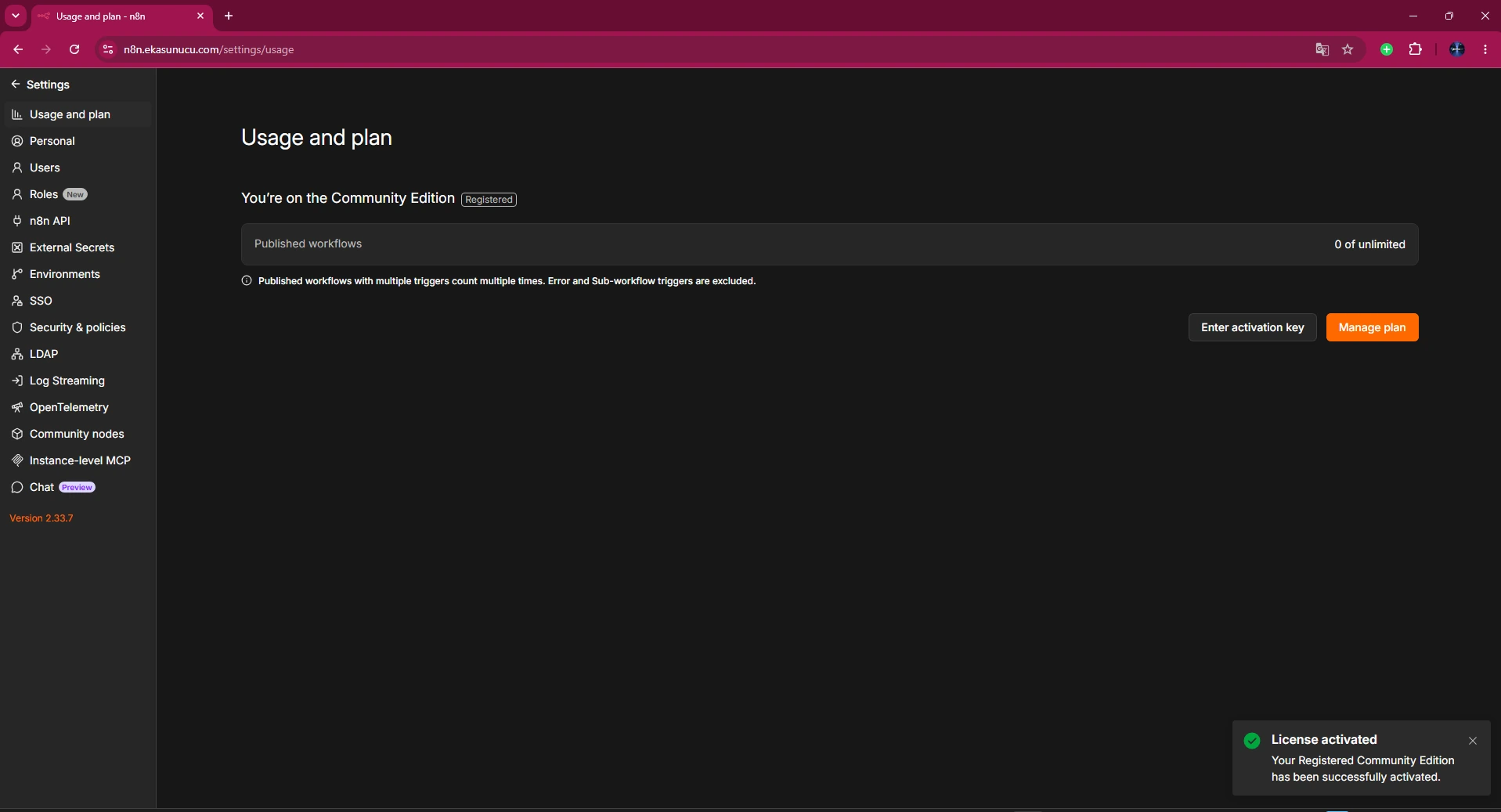Screen dimensions: 1501x812
Task: Click the New badge beside Roles
Action: tap(75, 194)
